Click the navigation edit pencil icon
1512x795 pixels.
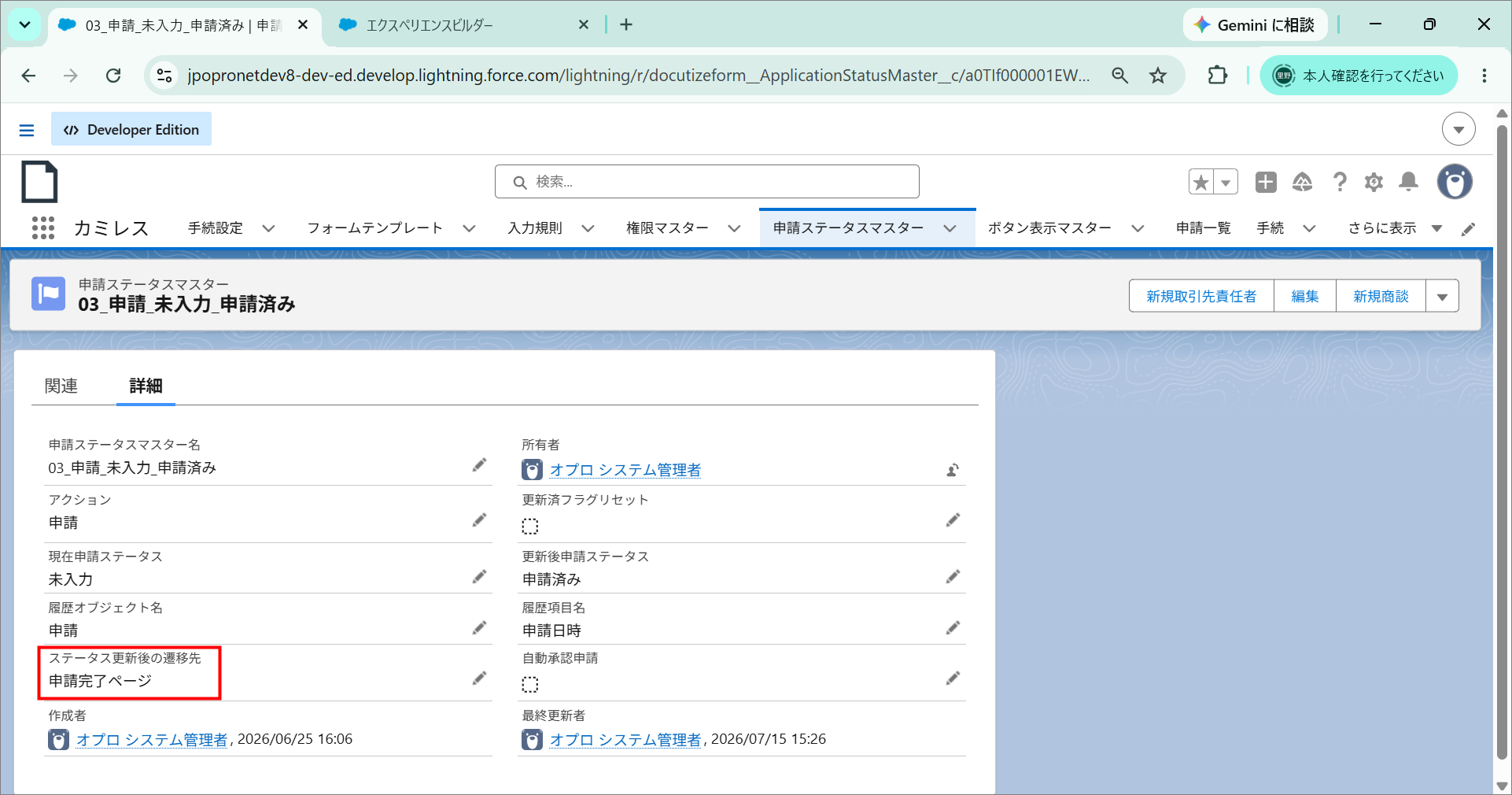(1468, 229)
